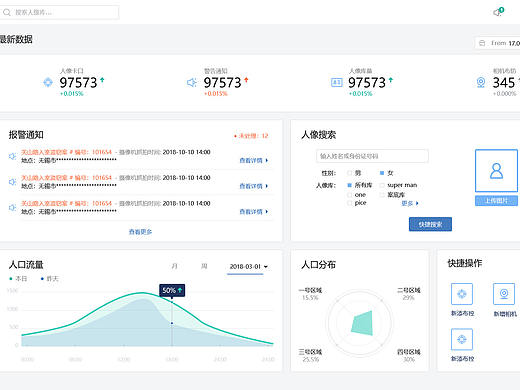520x390 pixels.
Task: Open details link of first alarm row
Action: pyautogui.click(x=254, y=160)
